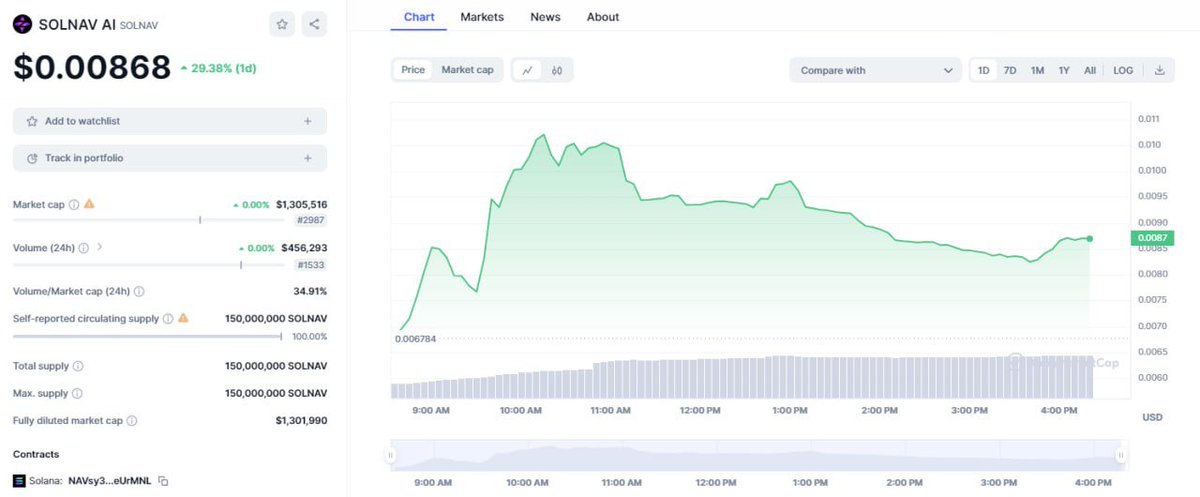Select 7D time range
Image resolution: width=1200 pixels, height=497 pixels.
click(x=1010, y=70)
